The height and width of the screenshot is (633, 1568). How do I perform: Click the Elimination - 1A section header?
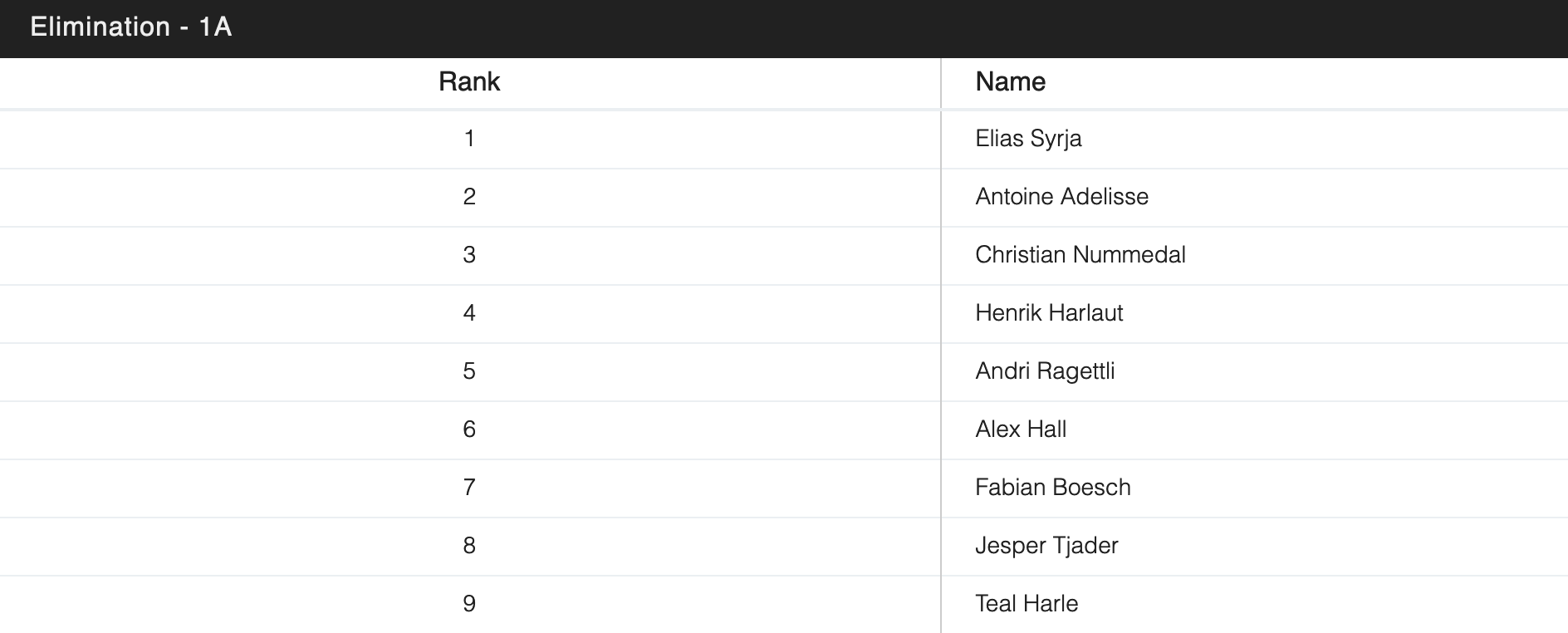130,27
